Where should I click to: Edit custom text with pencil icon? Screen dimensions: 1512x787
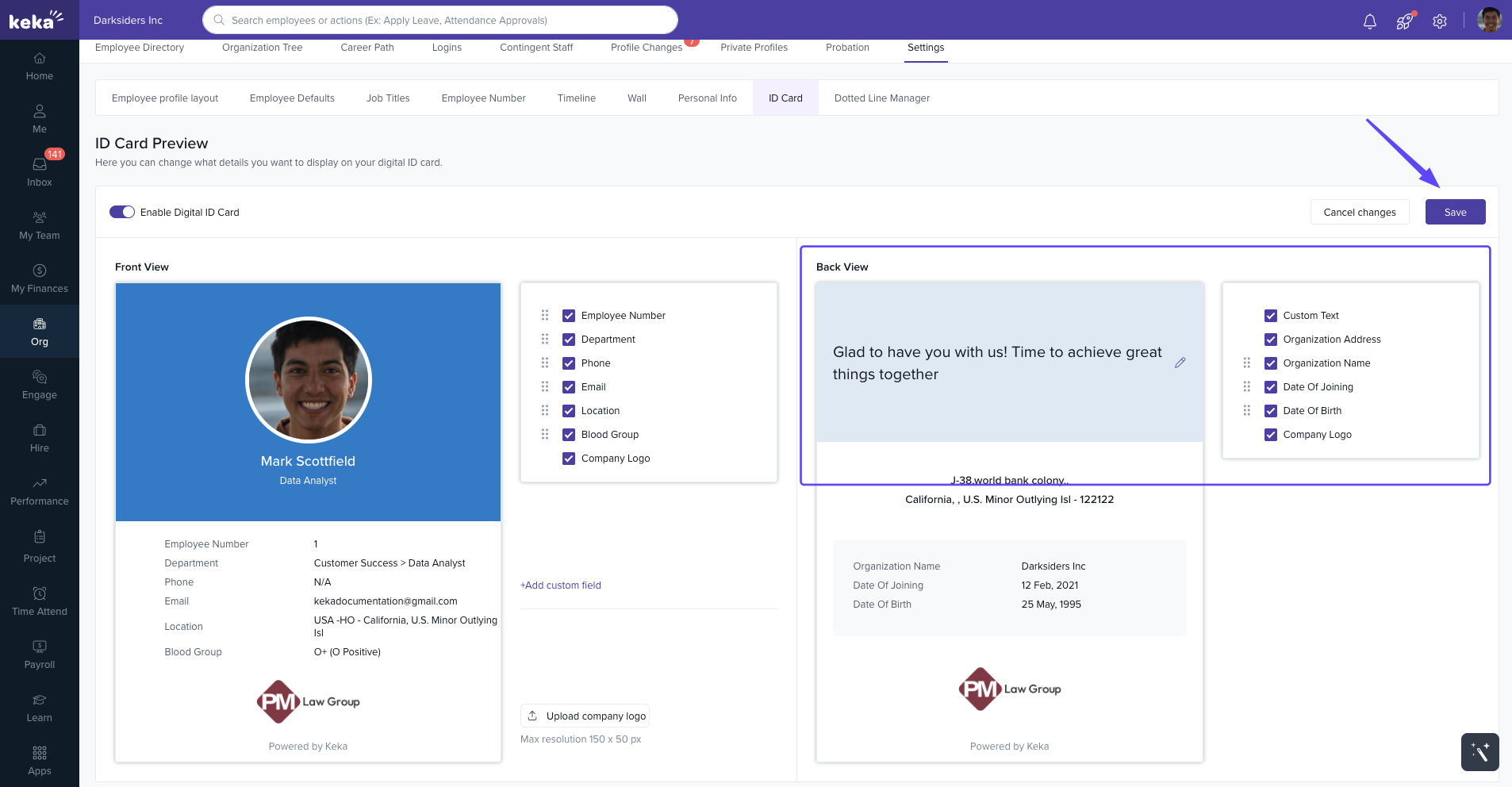(1180, 363)
